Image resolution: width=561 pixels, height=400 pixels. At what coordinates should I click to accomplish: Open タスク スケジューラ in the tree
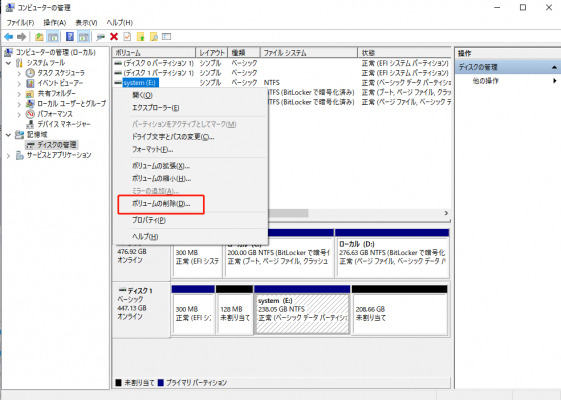[x=61, y=73]
